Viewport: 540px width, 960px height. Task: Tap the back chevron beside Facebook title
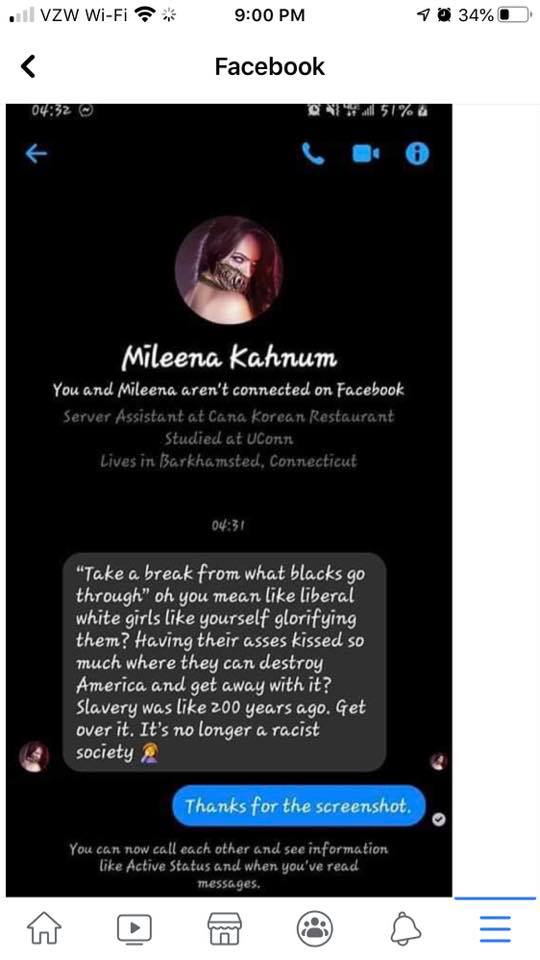tap(28, 66)
